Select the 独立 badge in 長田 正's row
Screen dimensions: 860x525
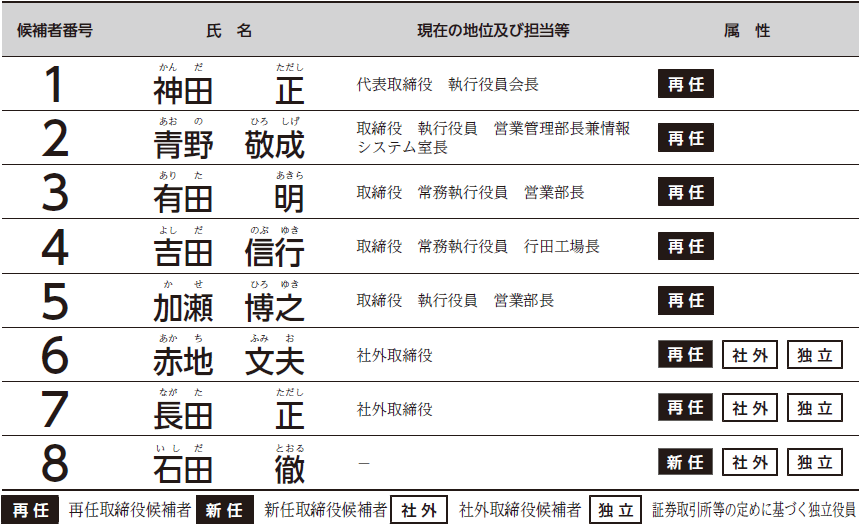click(814, 408)
